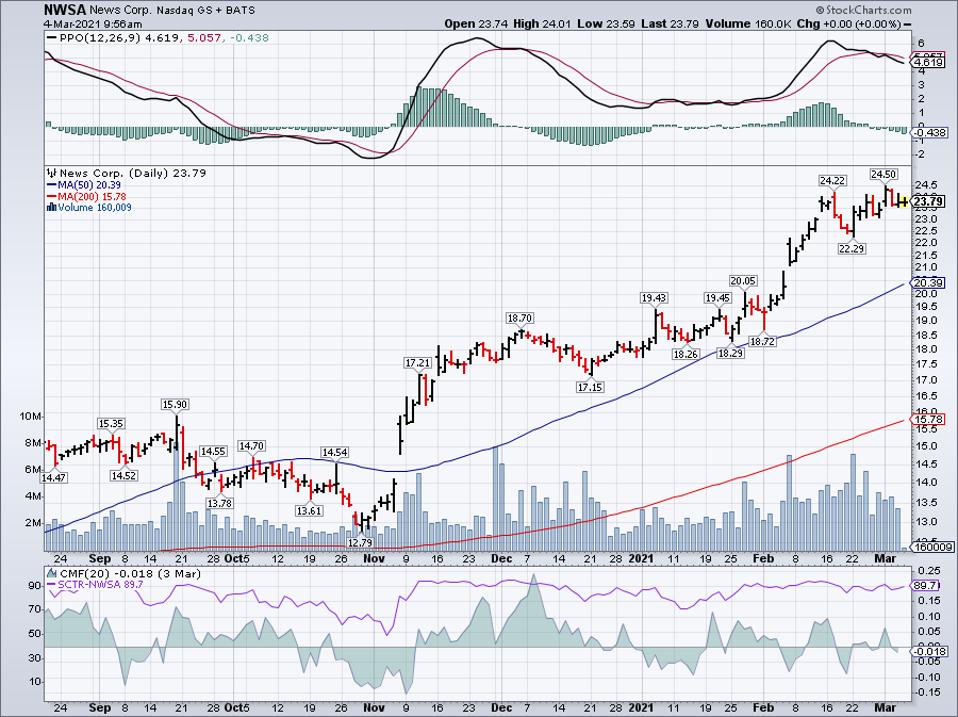Click the 'Open 23.74' value
958x717 pixels.
(x=477, y=24)
